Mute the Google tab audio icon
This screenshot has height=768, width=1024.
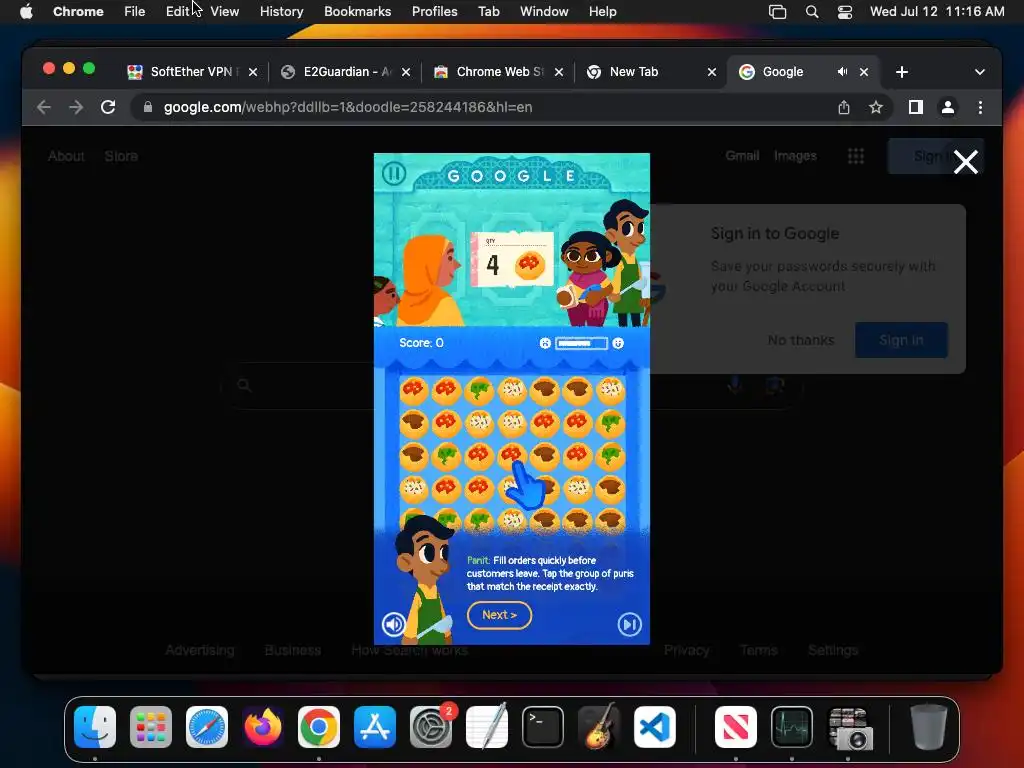point(842,72)
